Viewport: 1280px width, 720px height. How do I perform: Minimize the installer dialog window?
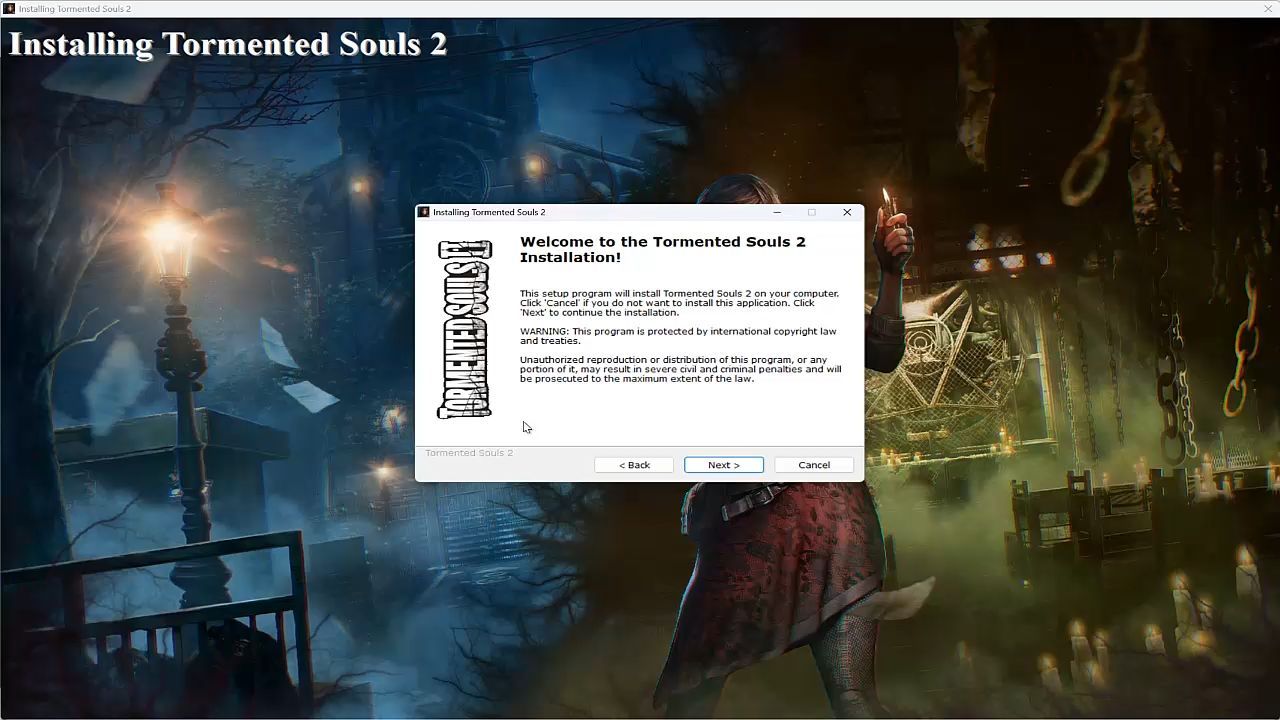tap(777, 212)
